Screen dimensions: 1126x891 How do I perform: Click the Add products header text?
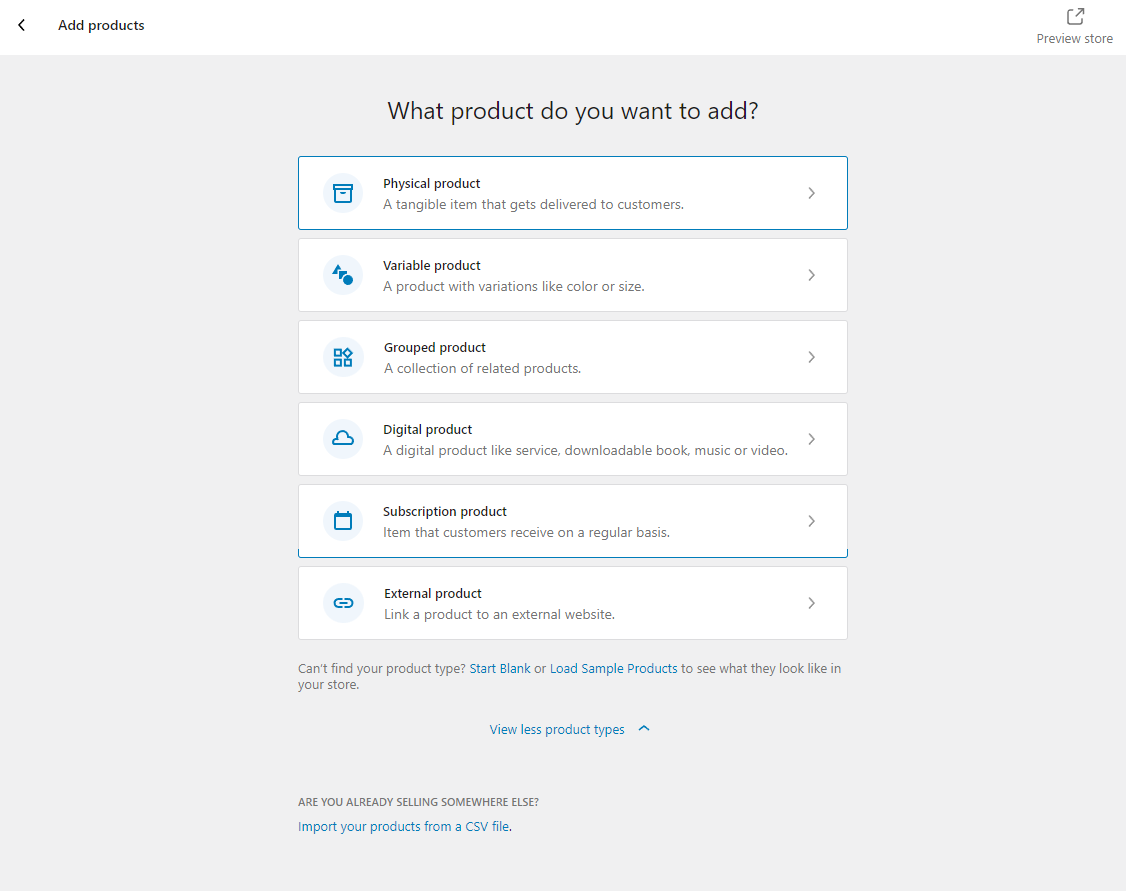pyautogui.click(x=101, y=25)
